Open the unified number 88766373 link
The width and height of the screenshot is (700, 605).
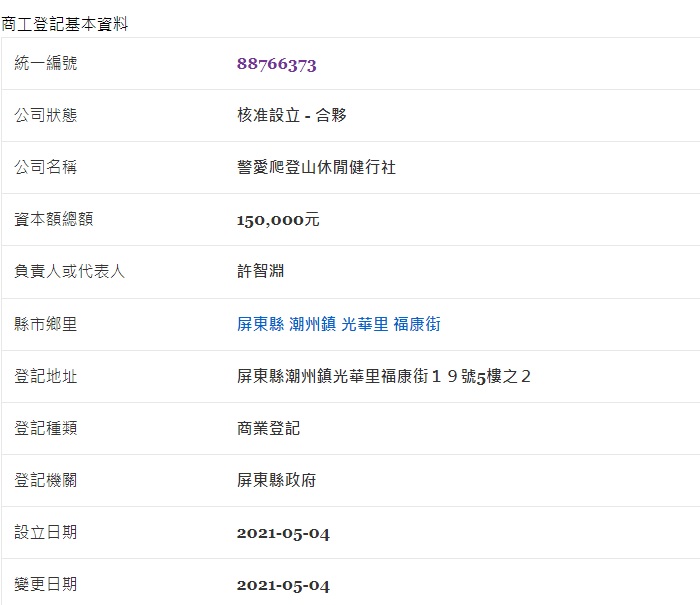click(x=276, y=64)
